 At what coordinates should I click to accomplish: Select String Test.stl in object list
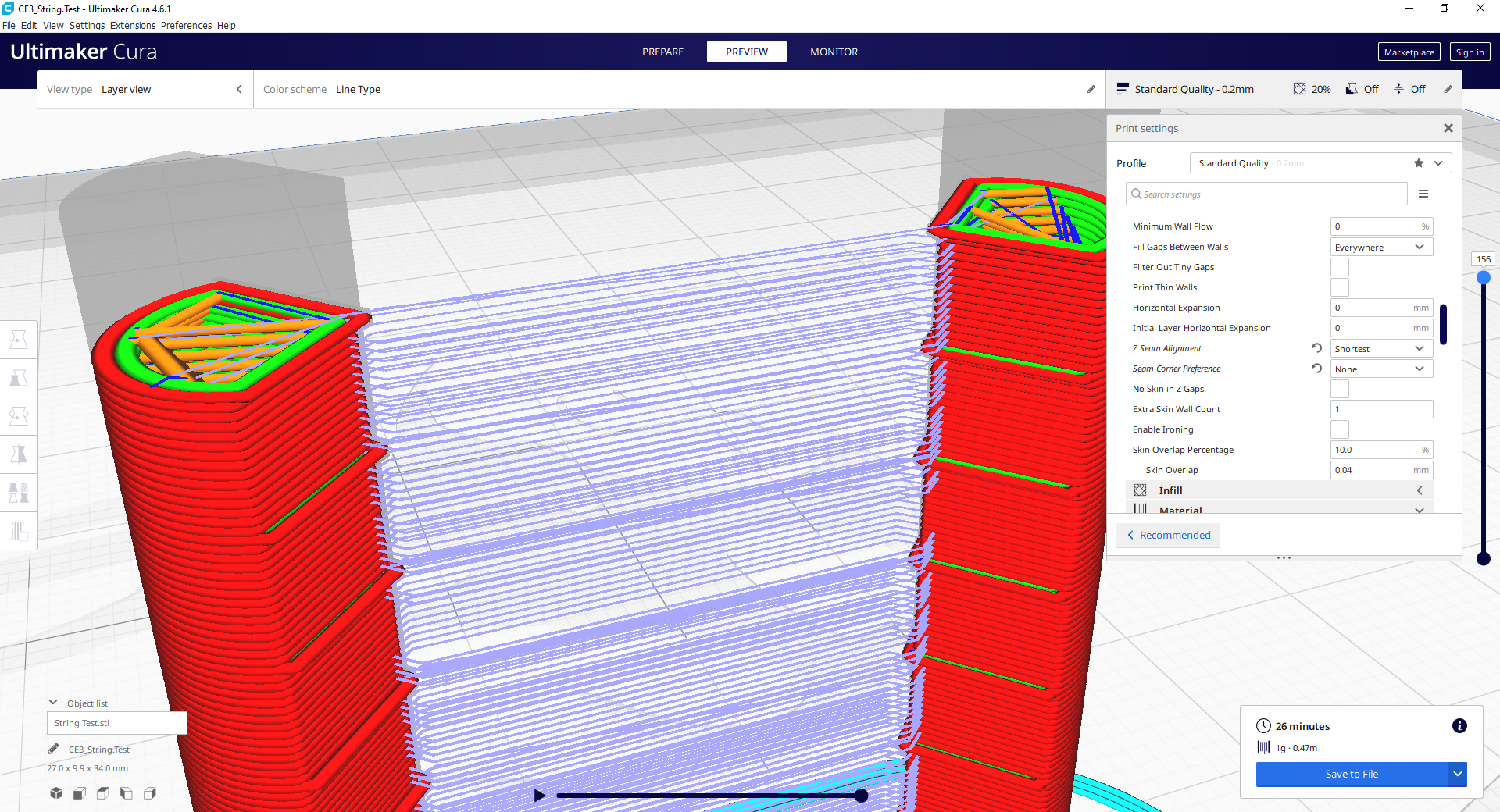116,723
